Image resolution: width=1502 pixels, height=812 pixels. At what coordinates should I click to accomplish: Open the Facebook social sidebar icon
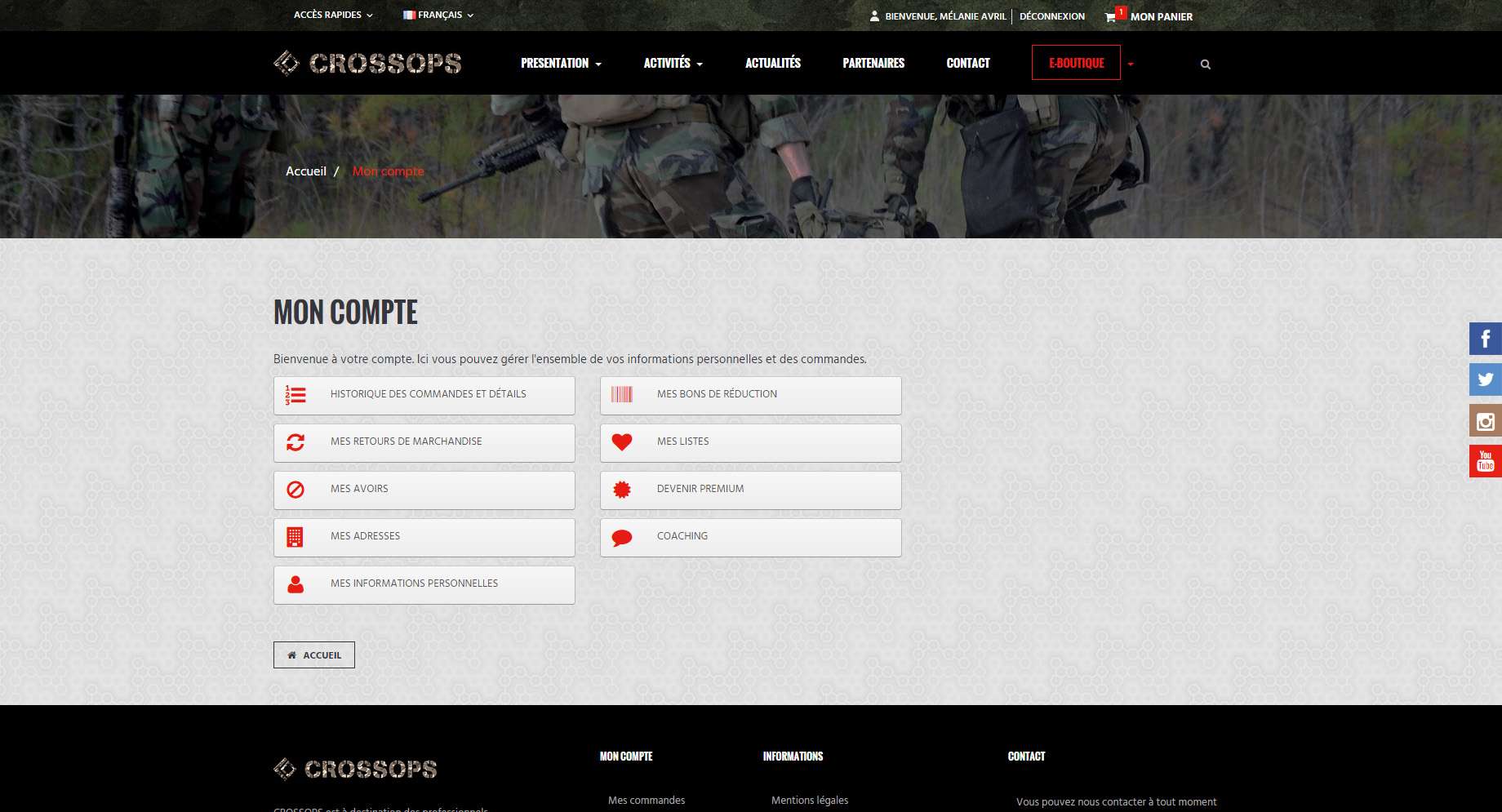[x=1485, y=339]
